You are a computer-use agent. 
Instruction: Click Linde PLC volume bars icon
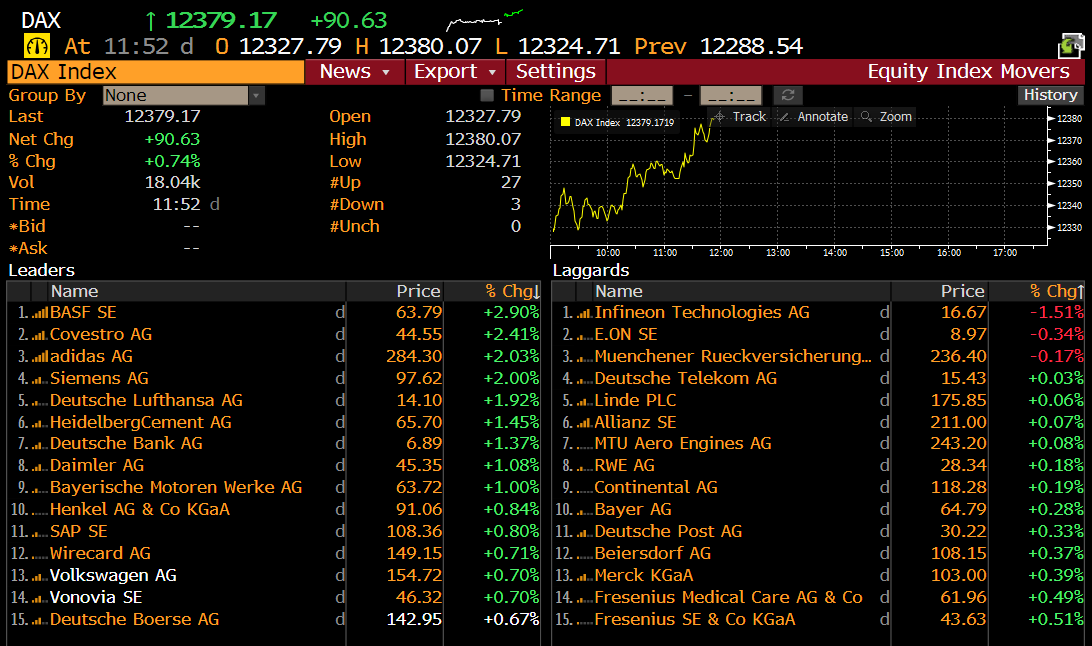point(584,402)
